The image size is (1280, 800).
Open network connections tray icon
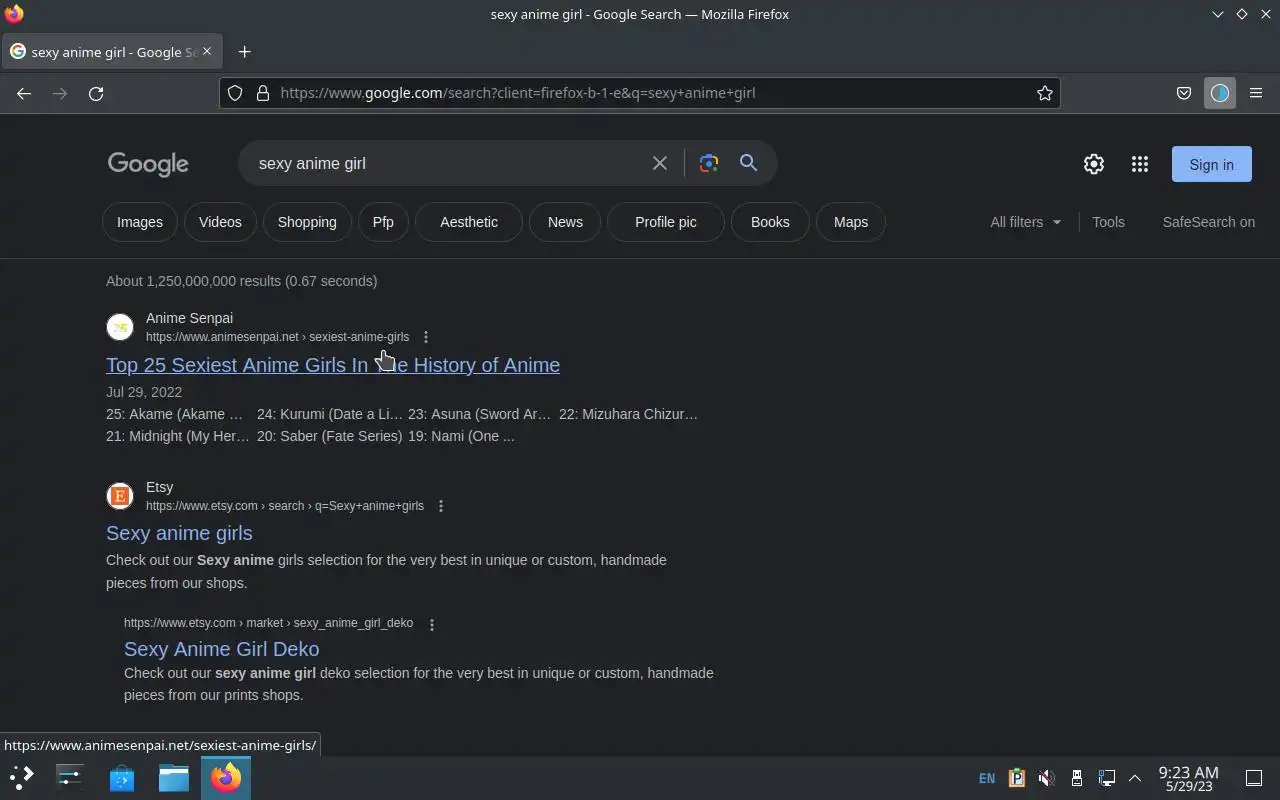click(x=1106, y=778)
